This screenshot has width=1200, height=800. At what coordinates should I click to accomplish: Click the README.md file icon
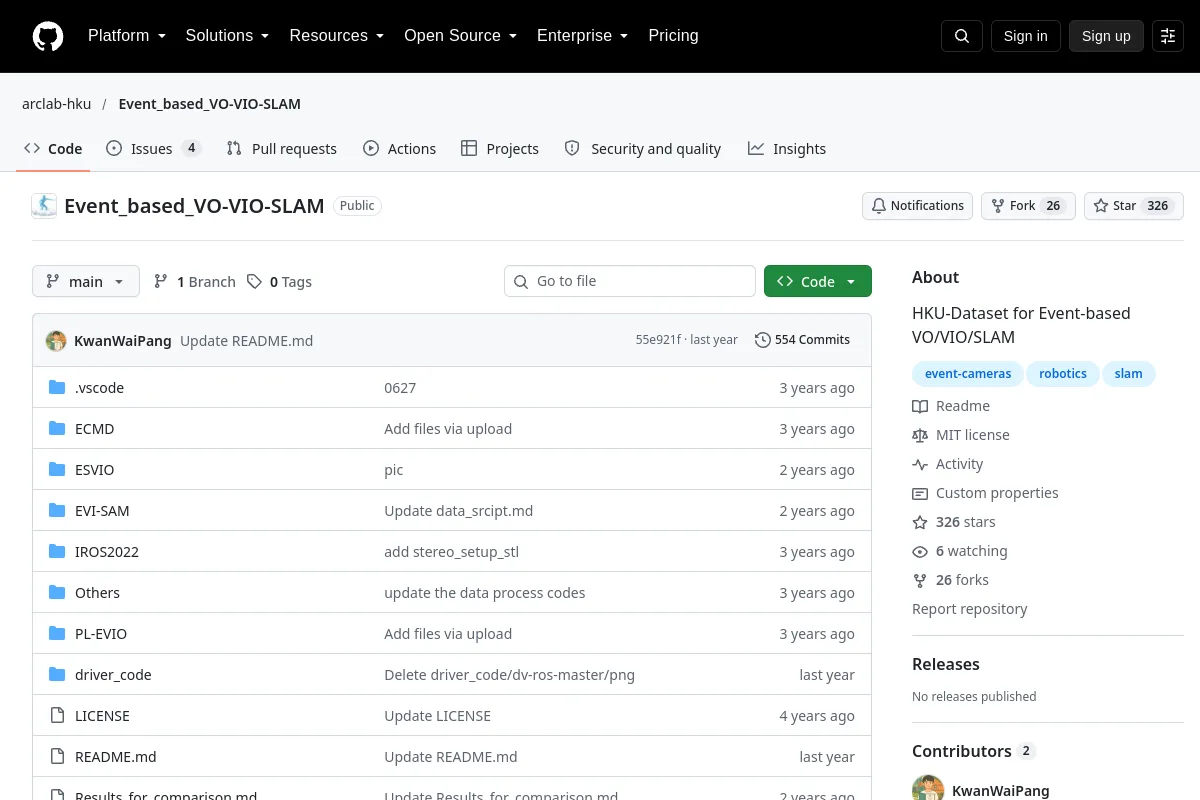[x=57, y=757]
